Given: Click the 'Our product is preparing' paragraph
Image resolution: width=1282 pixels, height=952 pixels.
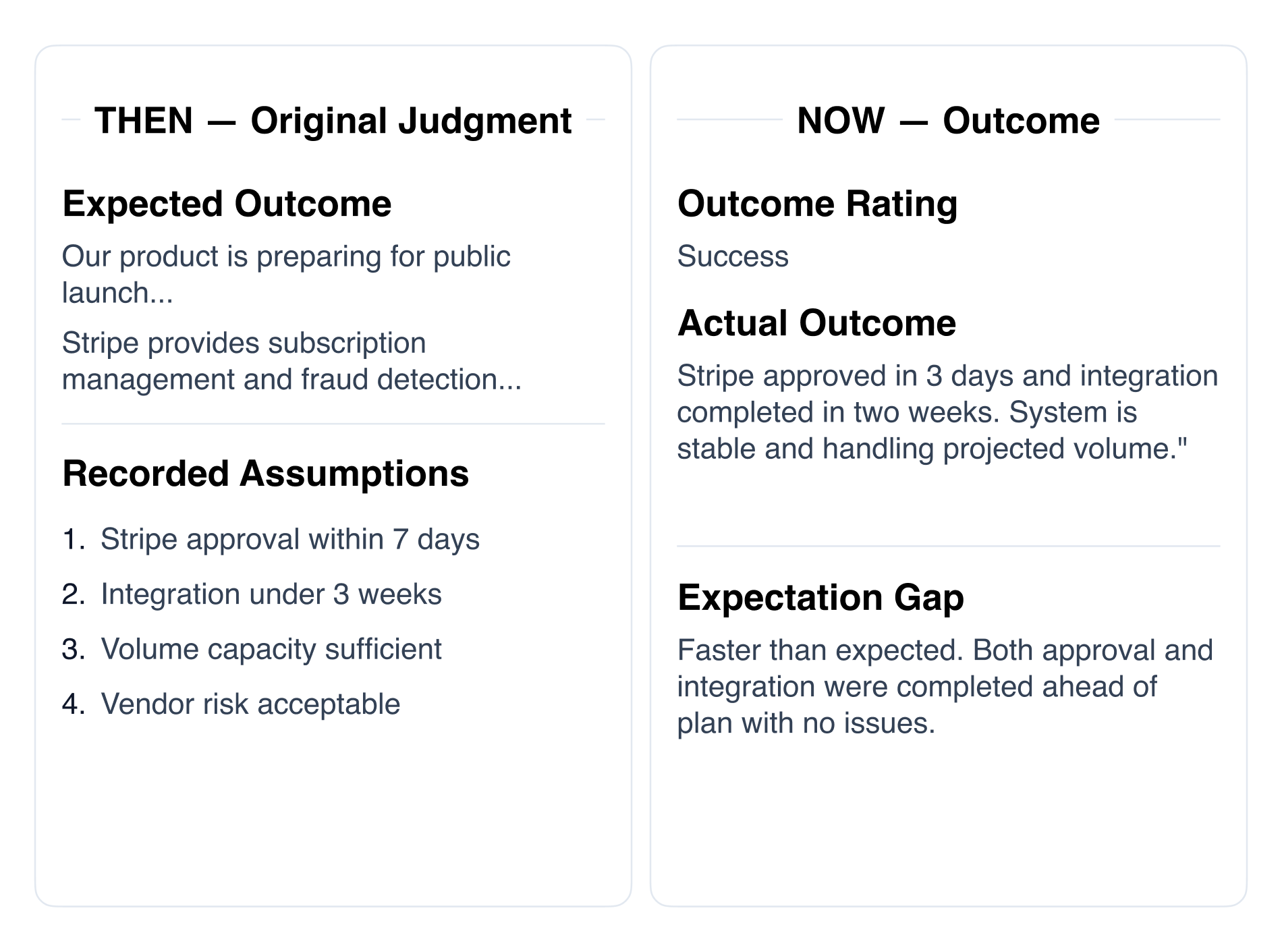Looking at the screenshot, I should point(286,275).
